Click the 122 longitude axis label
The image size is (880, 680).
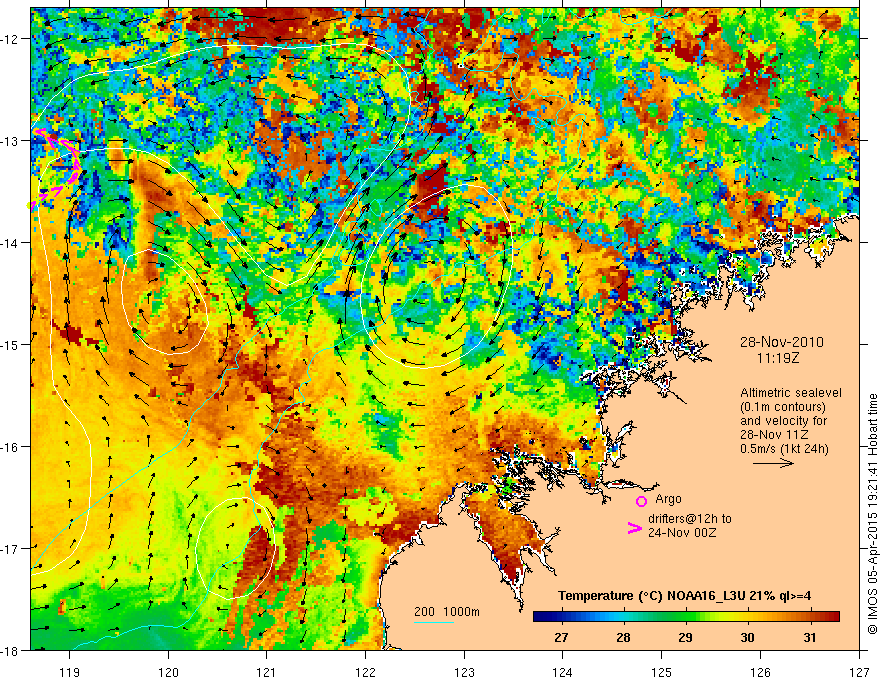[365, 671]
